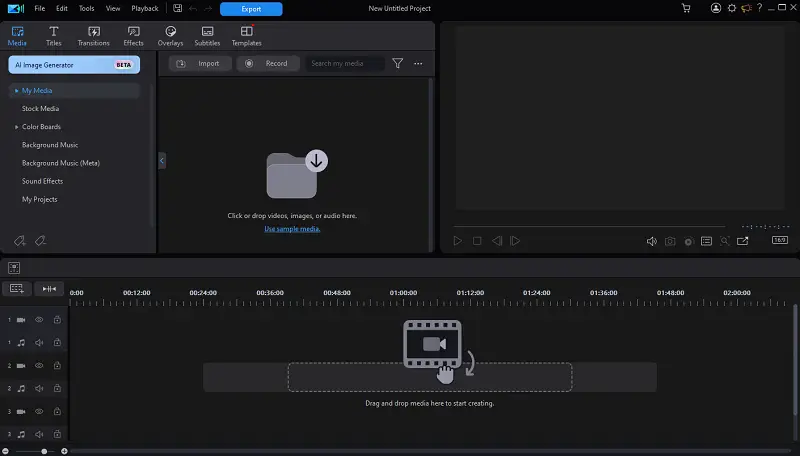This screenshot has height=456, width=800.
Task: Open the Subtitles room
Action: pos(207,36)
